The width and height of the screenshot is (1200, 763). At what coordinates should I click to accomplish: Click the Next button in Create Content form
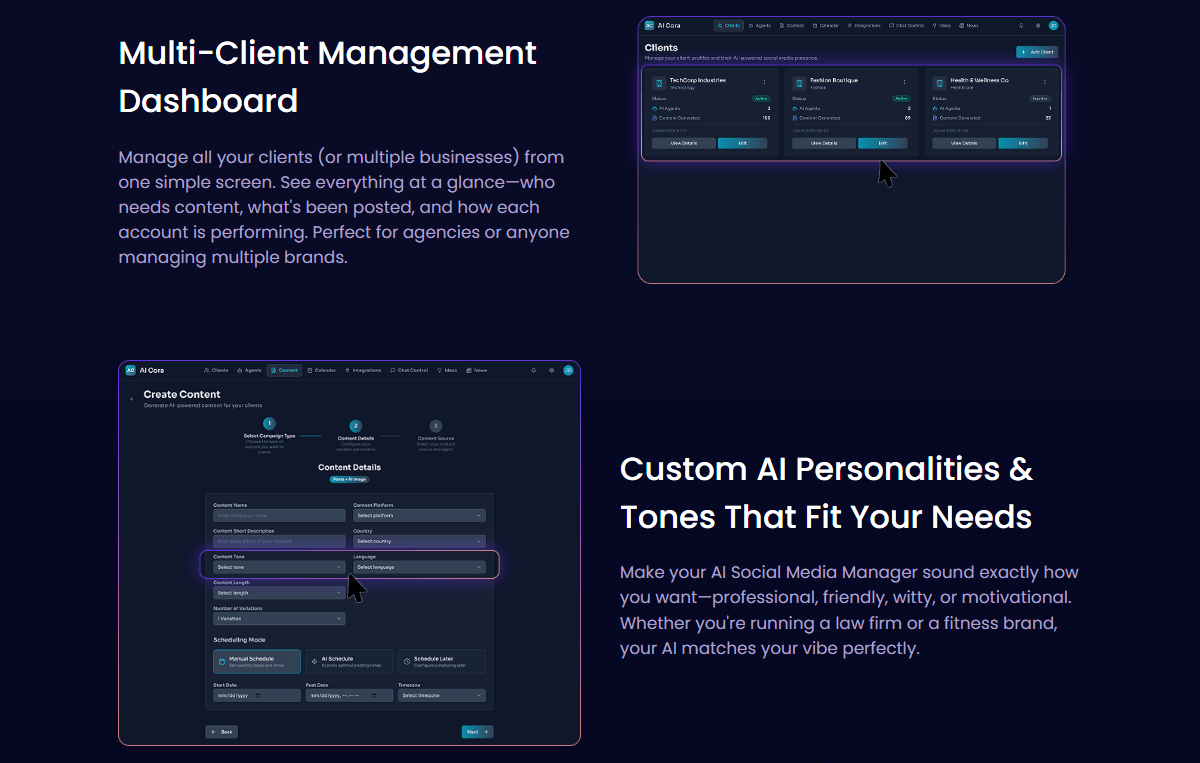[477, 732]
